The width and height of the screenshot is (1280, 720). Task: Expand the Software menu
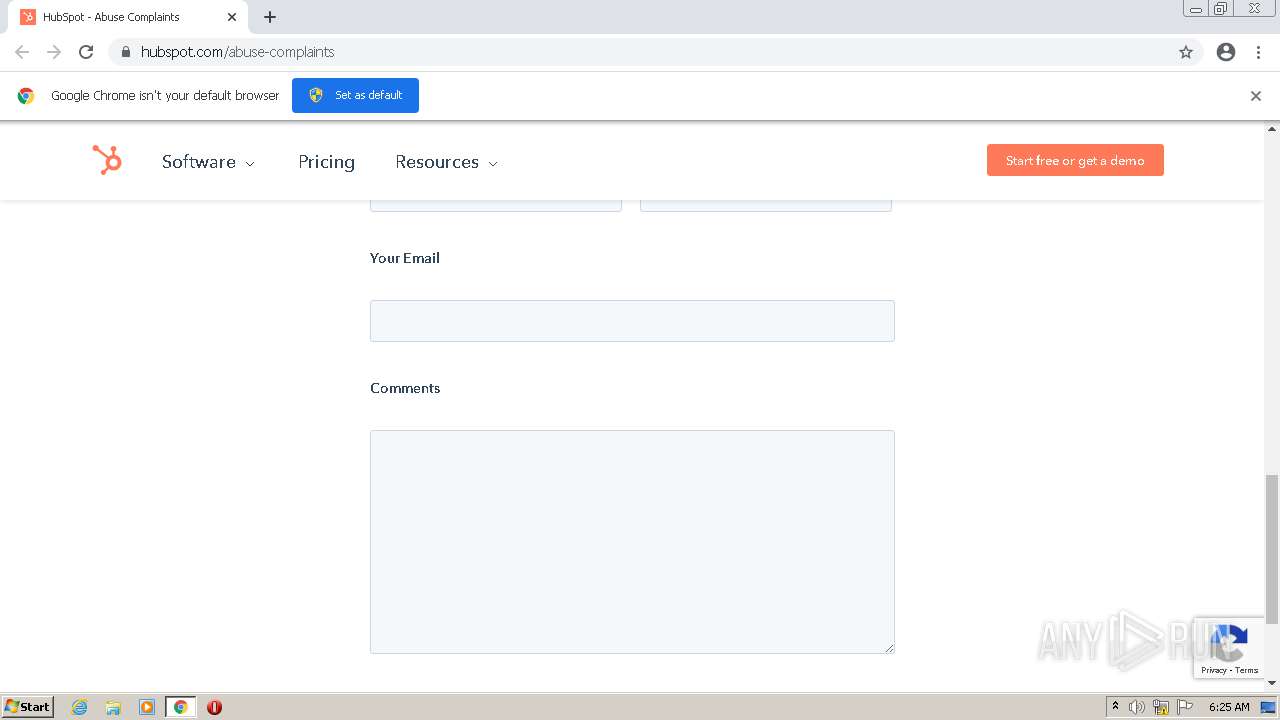pyautogui.click(x=208, y=162)
